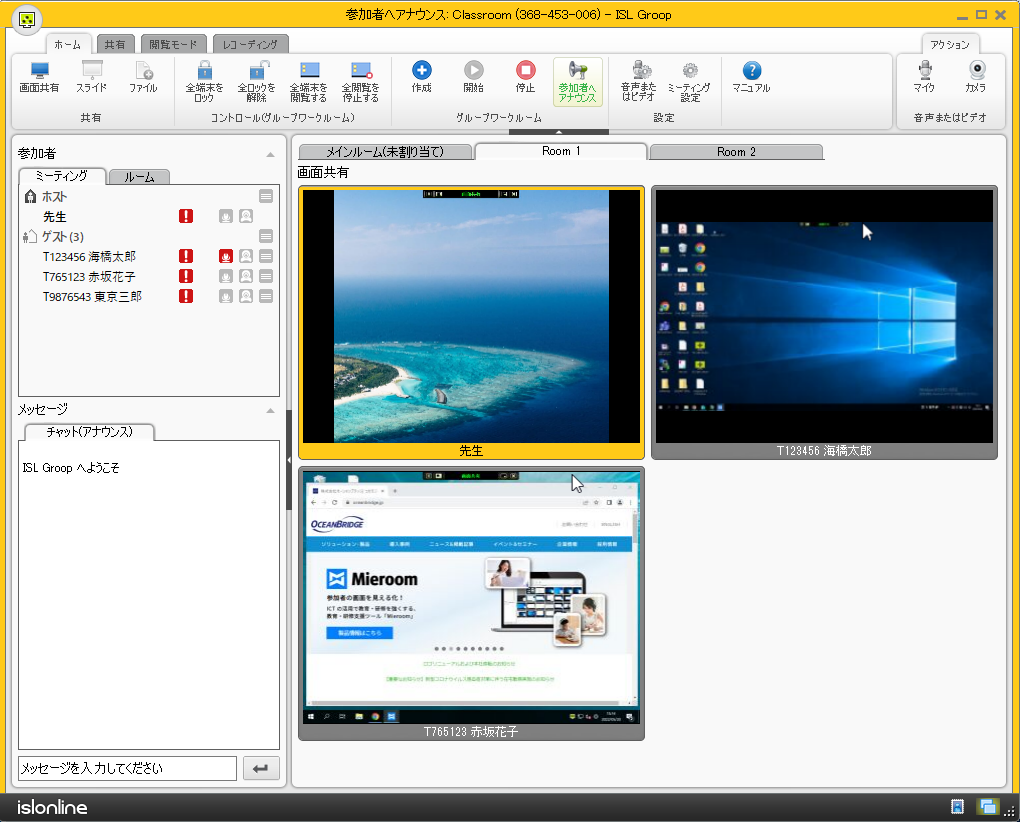Click the message input field
Image resolution: width=1020 pixels, height=822 pixels.
point(127,768)
